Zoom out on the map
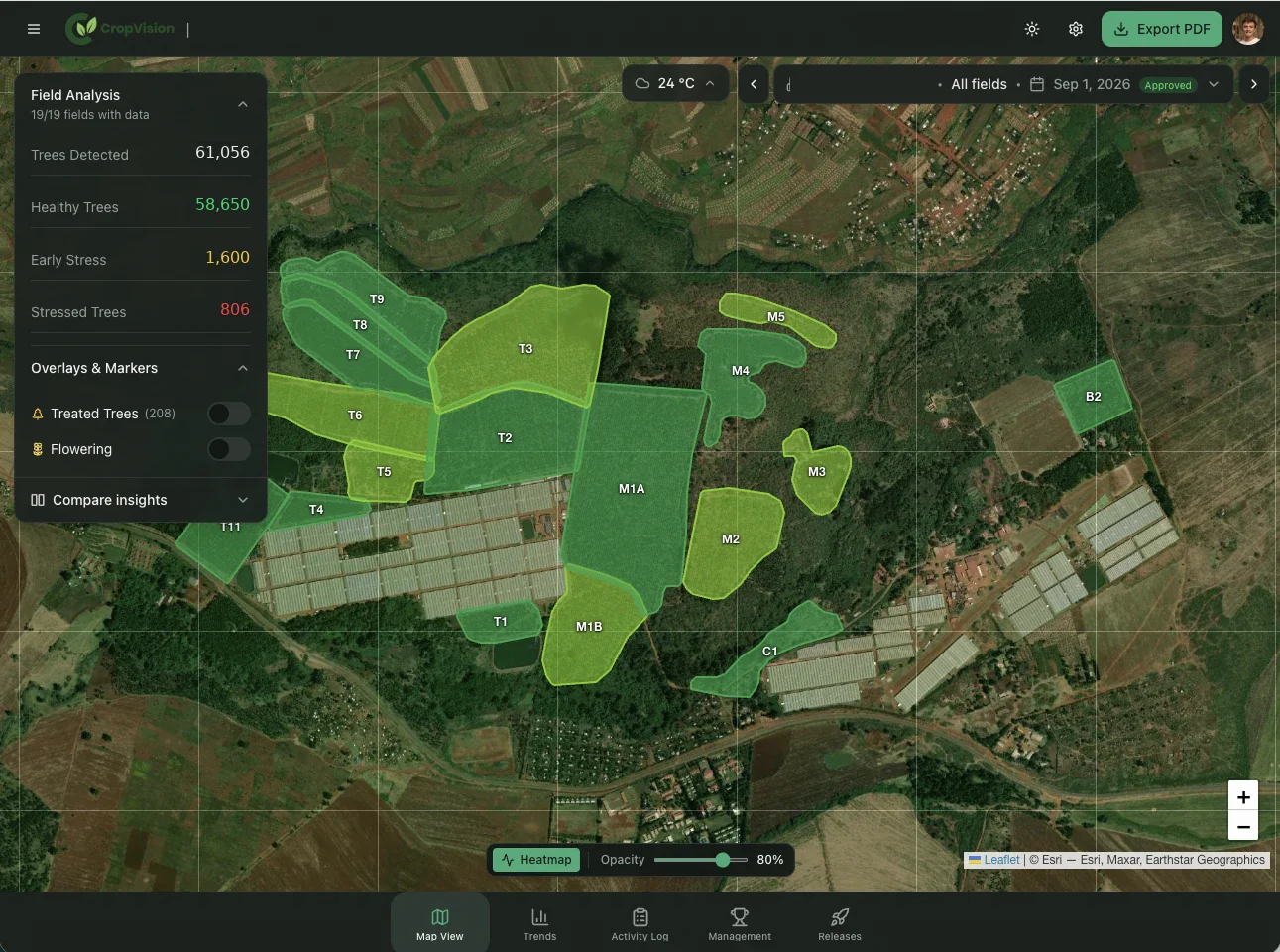 pyautogui.click(x=1243, y=826)
